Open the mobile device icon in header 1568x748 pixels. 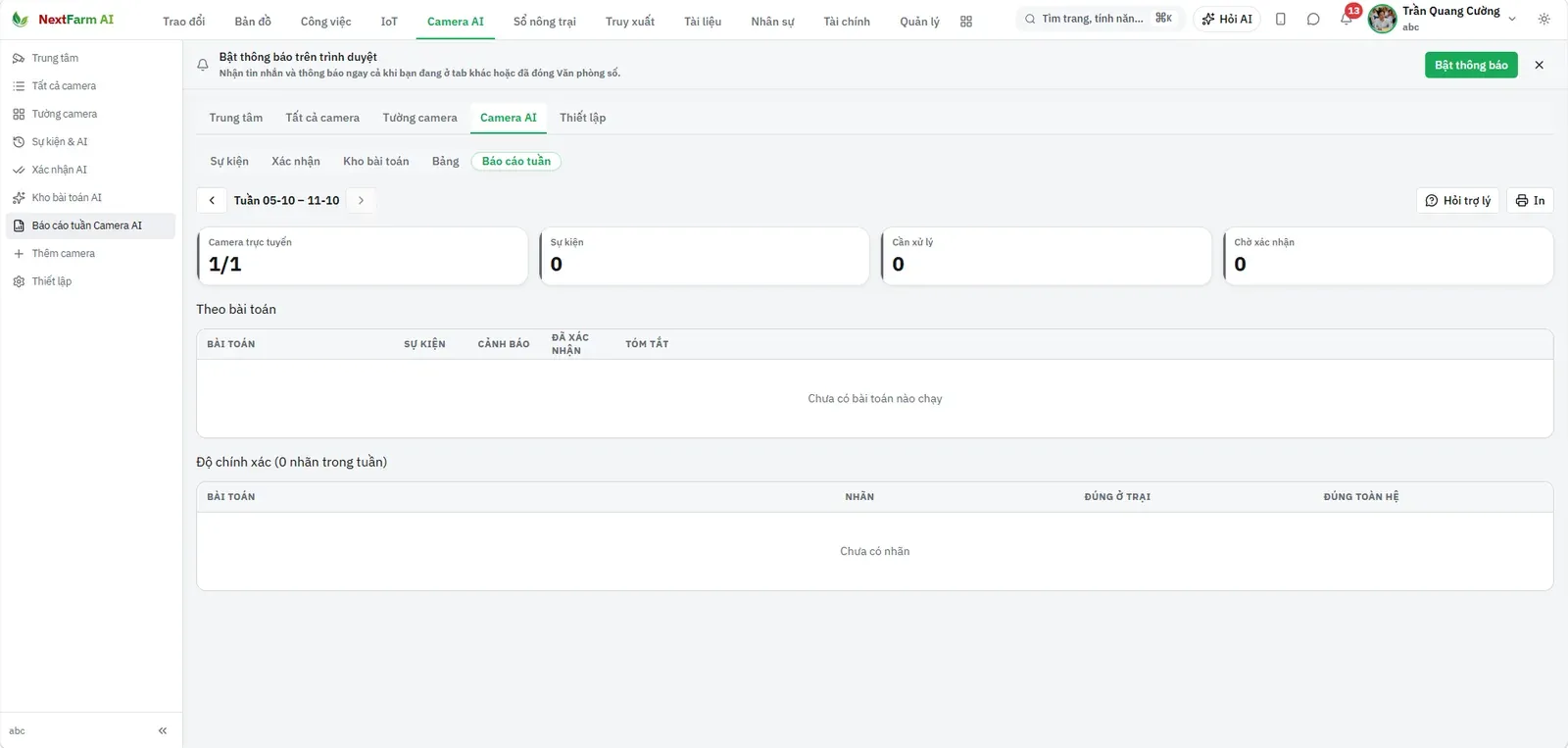pos(1281,20)
